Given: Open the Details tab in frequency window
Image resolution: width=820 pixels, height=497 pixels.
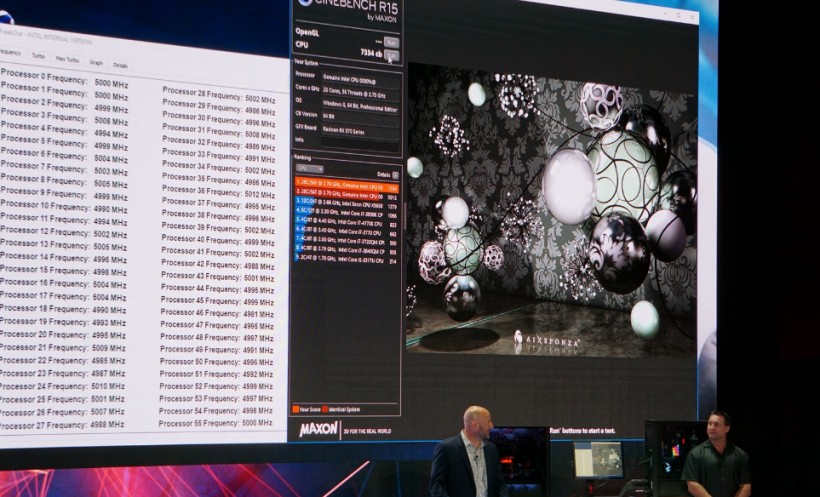Looking at the screenshot, I should click(120, 65).
